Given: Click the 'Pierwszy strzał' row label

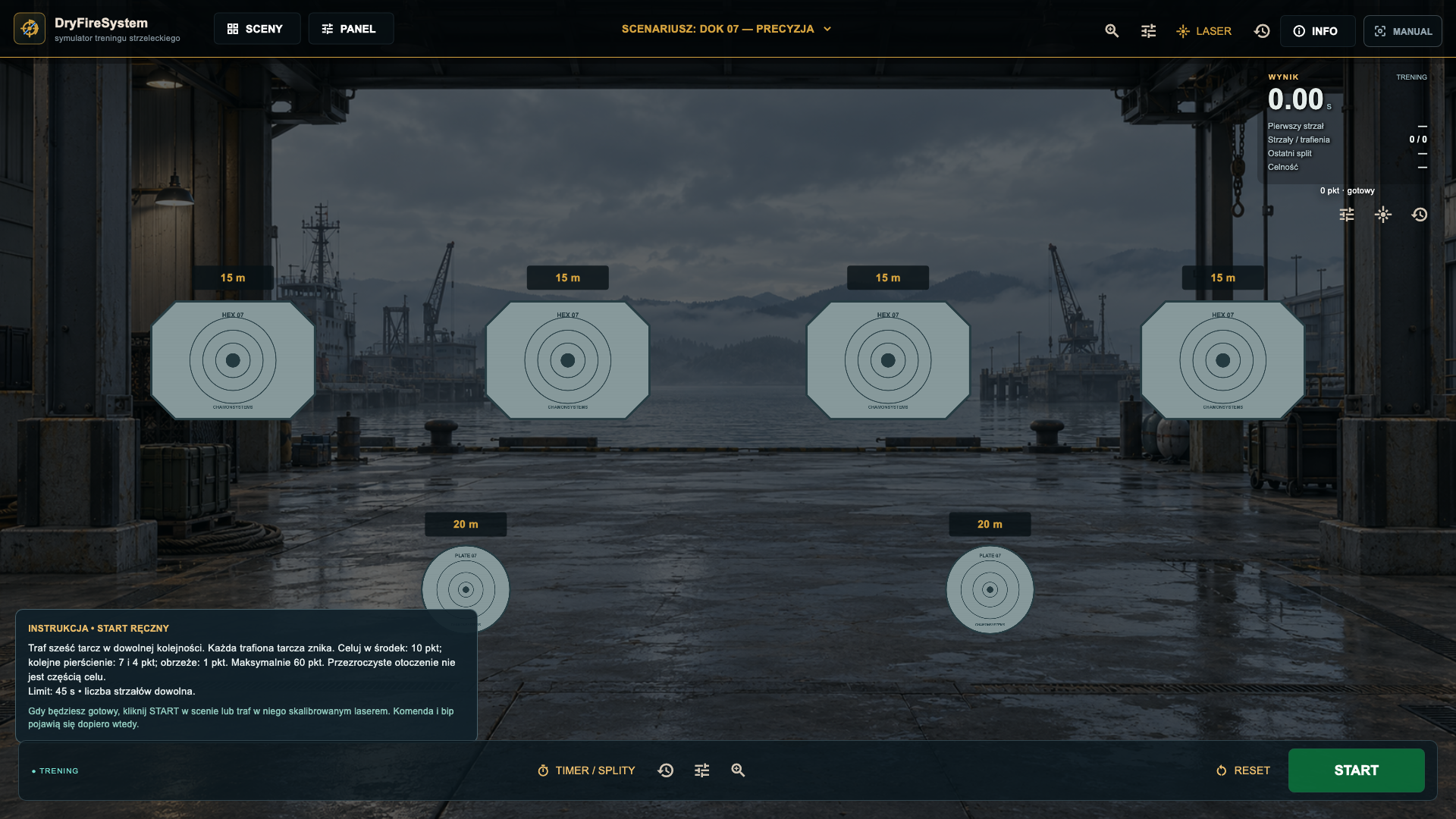Looking at the screenshot, I should (x=1295, y=126).
